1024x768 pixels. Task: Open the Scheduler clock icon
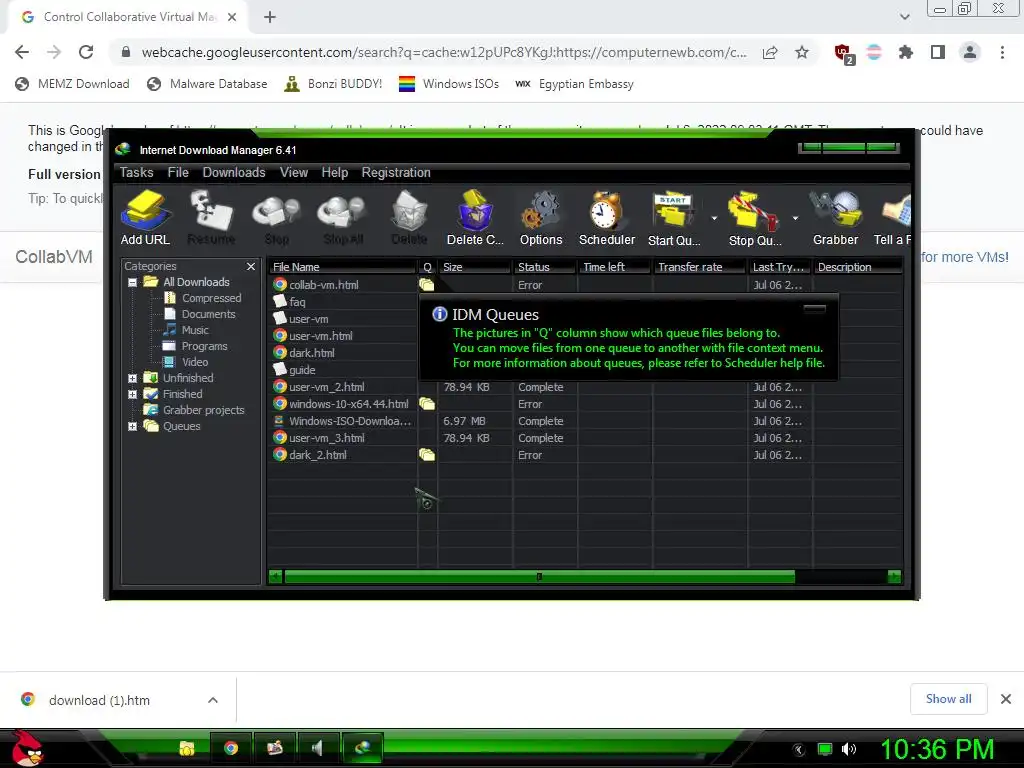[607, 218]
